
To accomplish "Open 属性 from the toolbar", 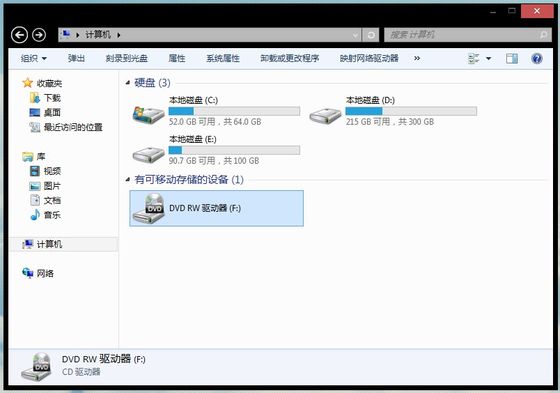I will (177, 58).
